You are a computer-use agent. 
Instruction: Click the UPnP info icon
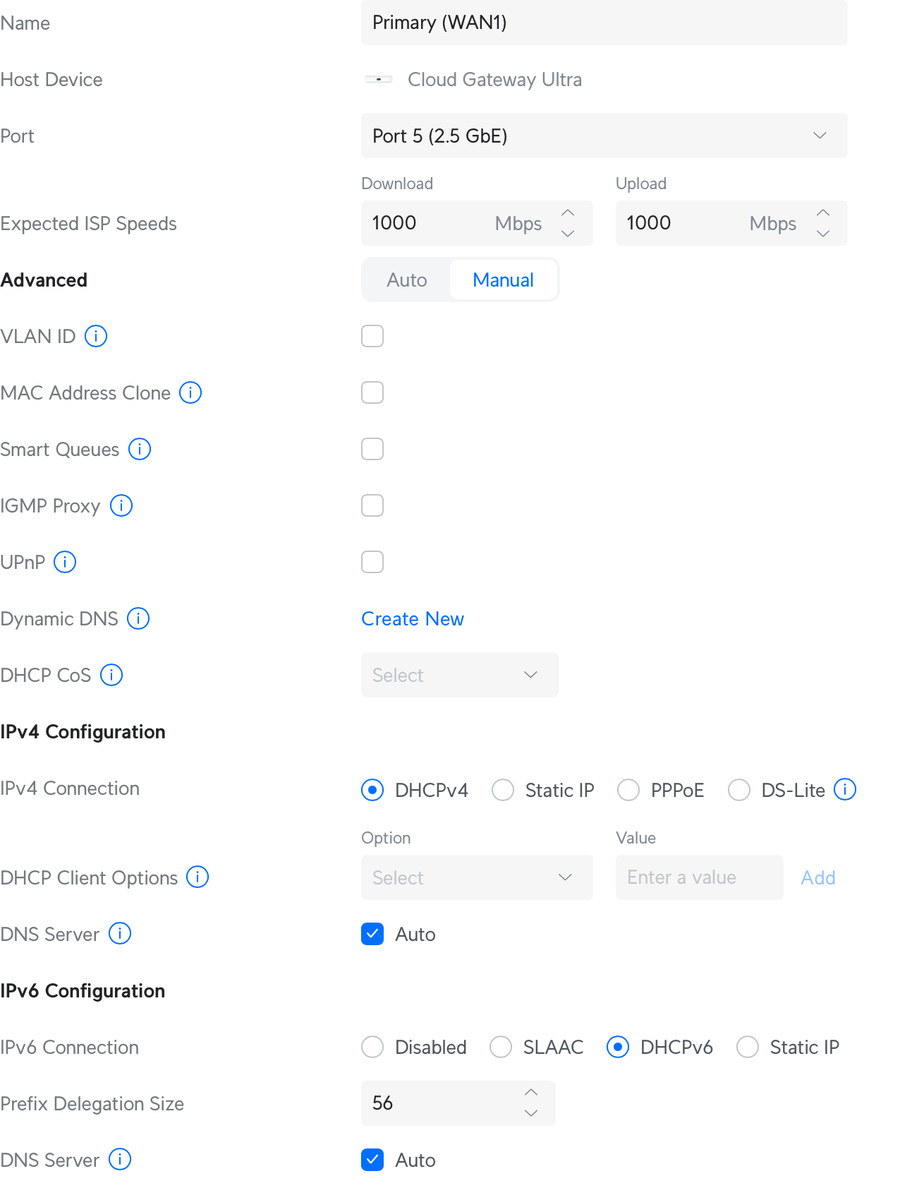[x=65, y=563]
